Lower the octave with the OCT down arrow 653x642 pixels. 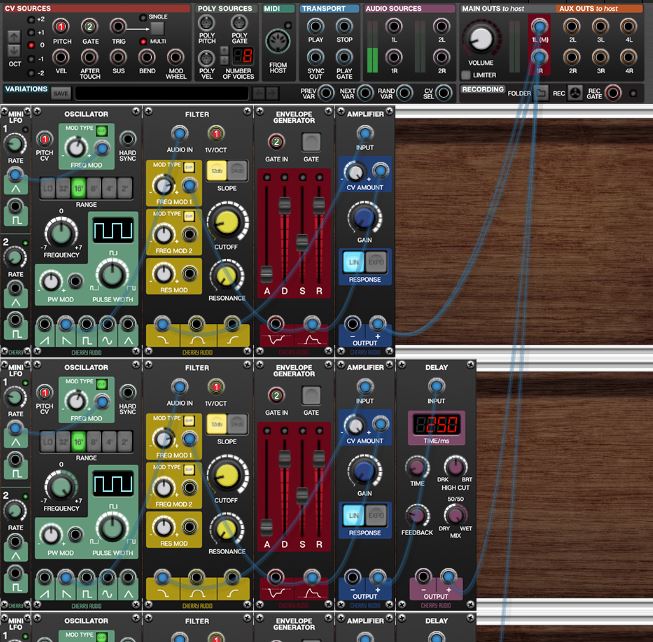click(14, 51)
